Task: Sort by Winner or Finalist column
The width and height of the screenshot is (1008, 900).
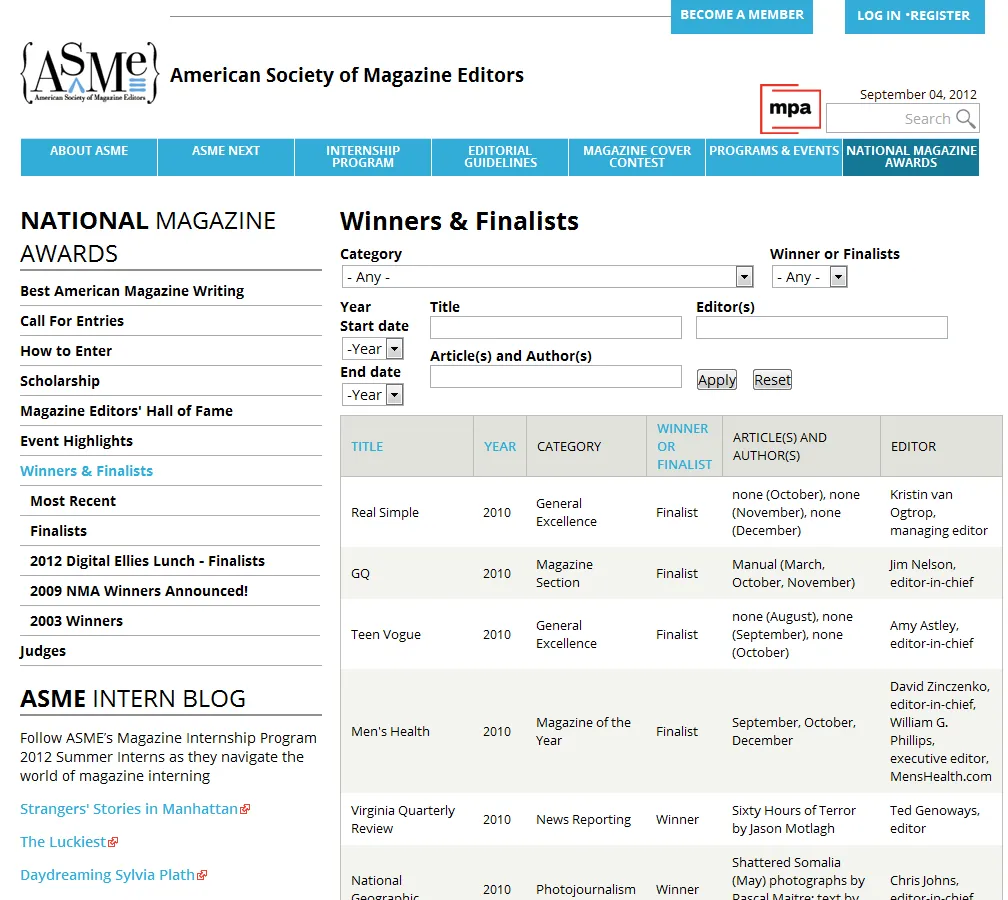Action: click(684, 446)
